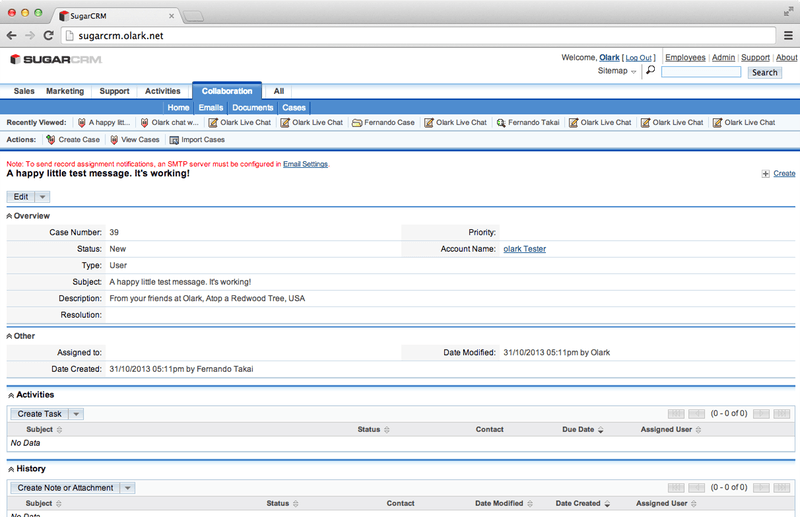
Task: Click the search text field at top right
Action: [701, 72]
